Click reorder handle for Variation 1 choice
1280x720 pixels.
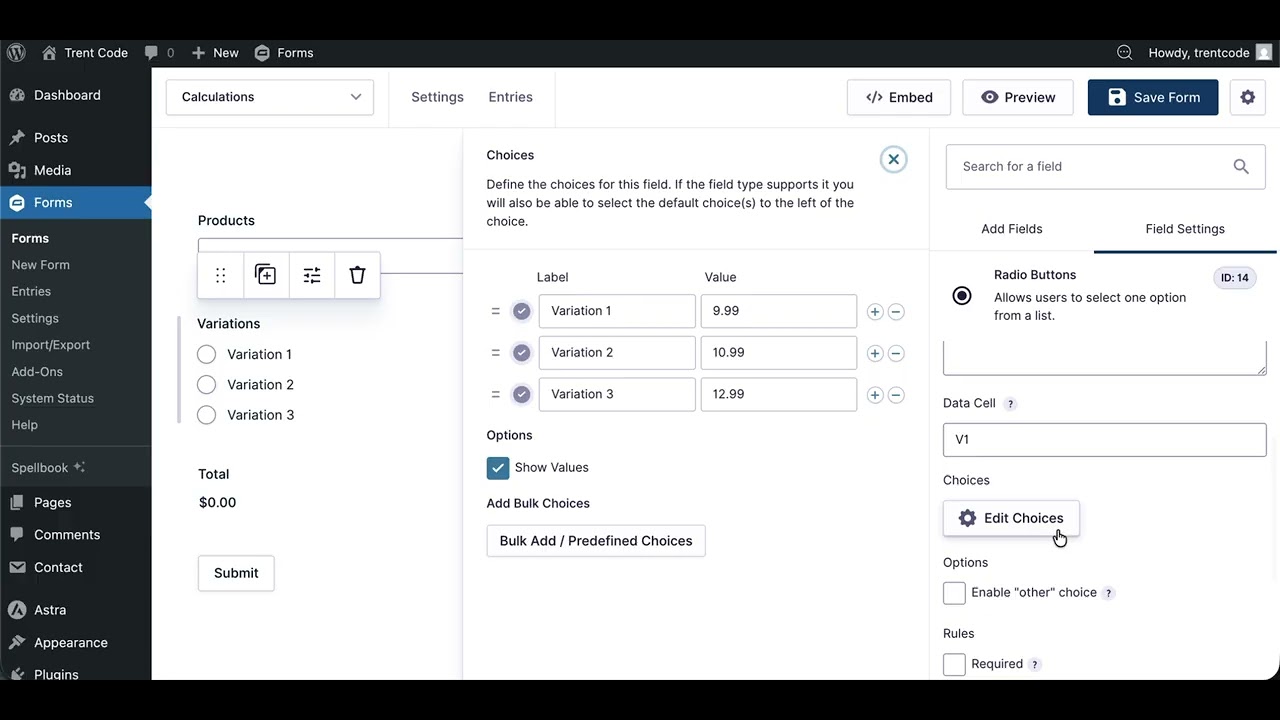495,311
